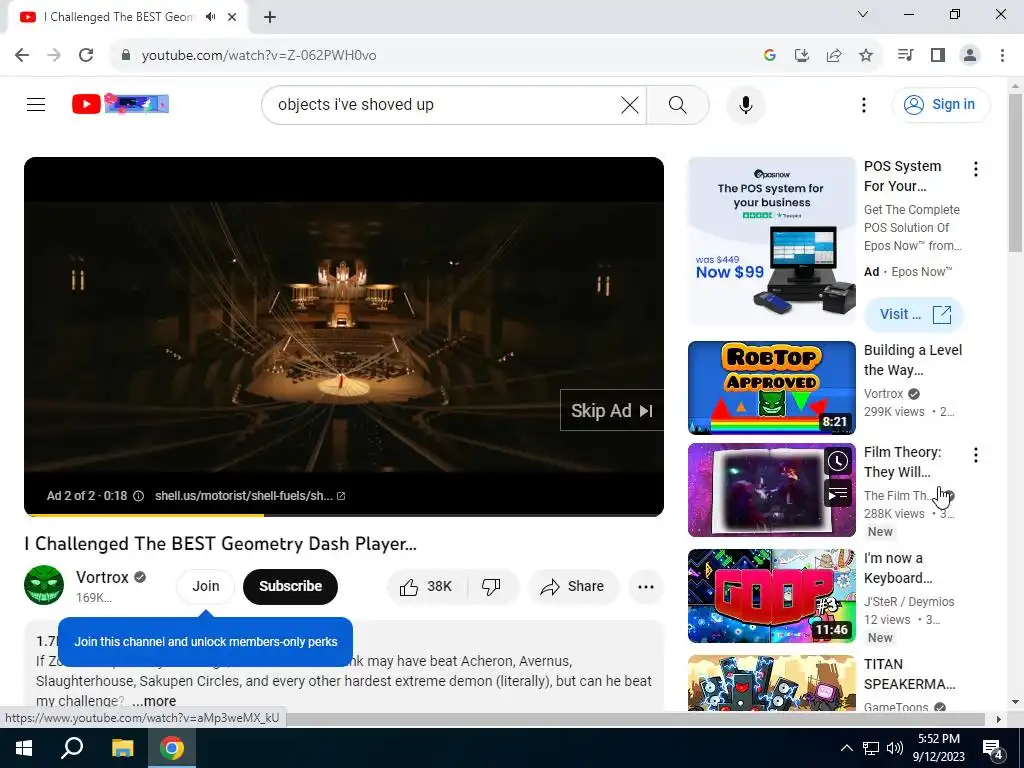Click horizontal scrollbar right arrow
This screenshot has height=768, width=1024.
[998, 719]
